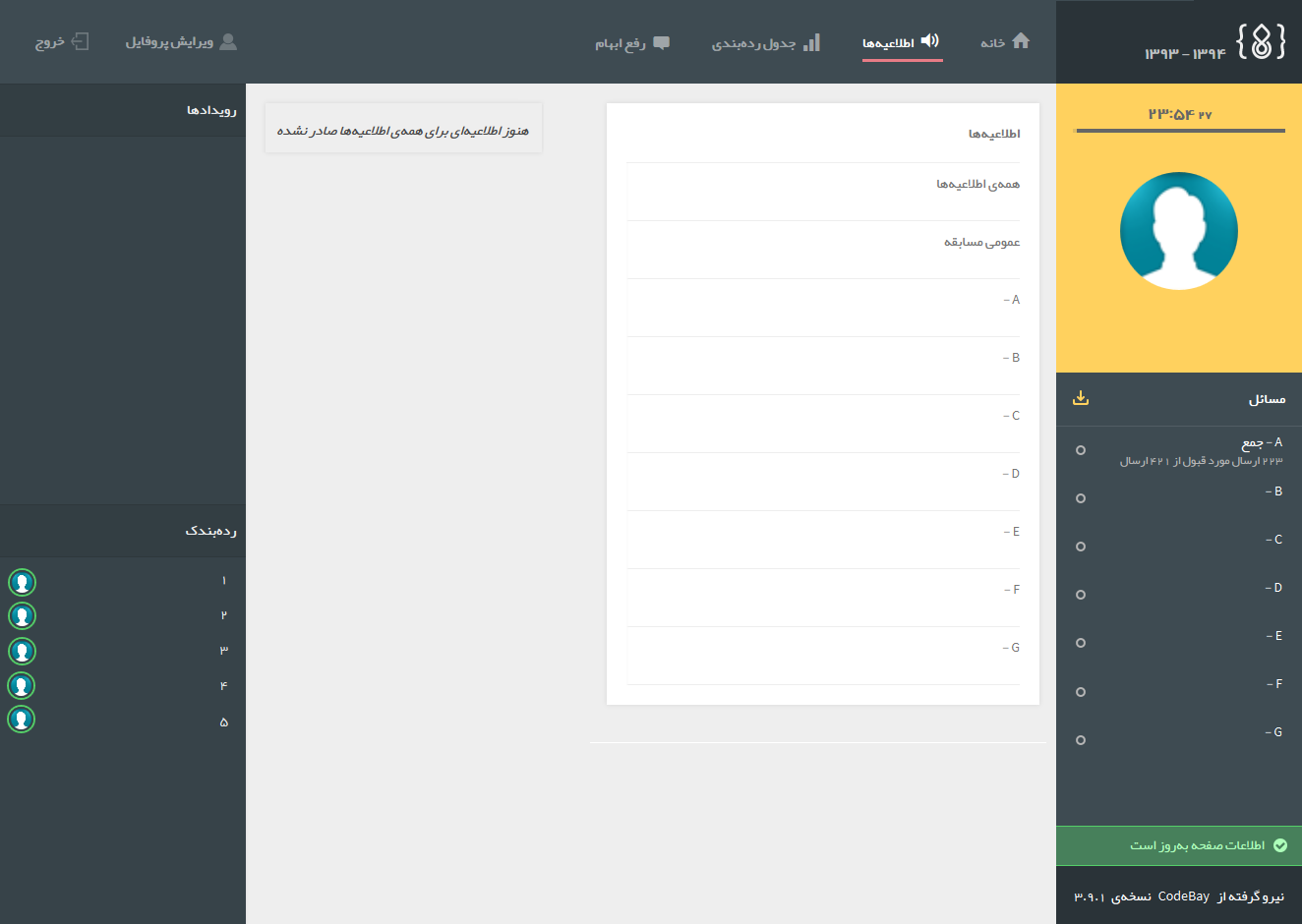Click the CodeBay curly braces logo
This screenshot has width=1302, height=924.
coord(1262,42)
